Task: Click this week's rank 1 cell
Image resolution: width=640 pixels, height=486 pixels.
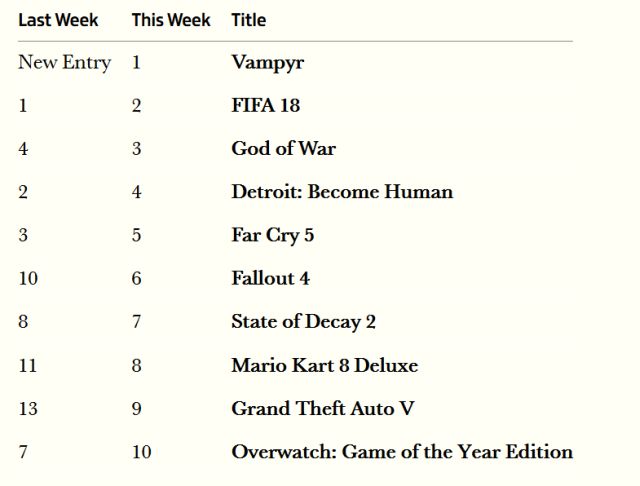Action: coord(136,62)
